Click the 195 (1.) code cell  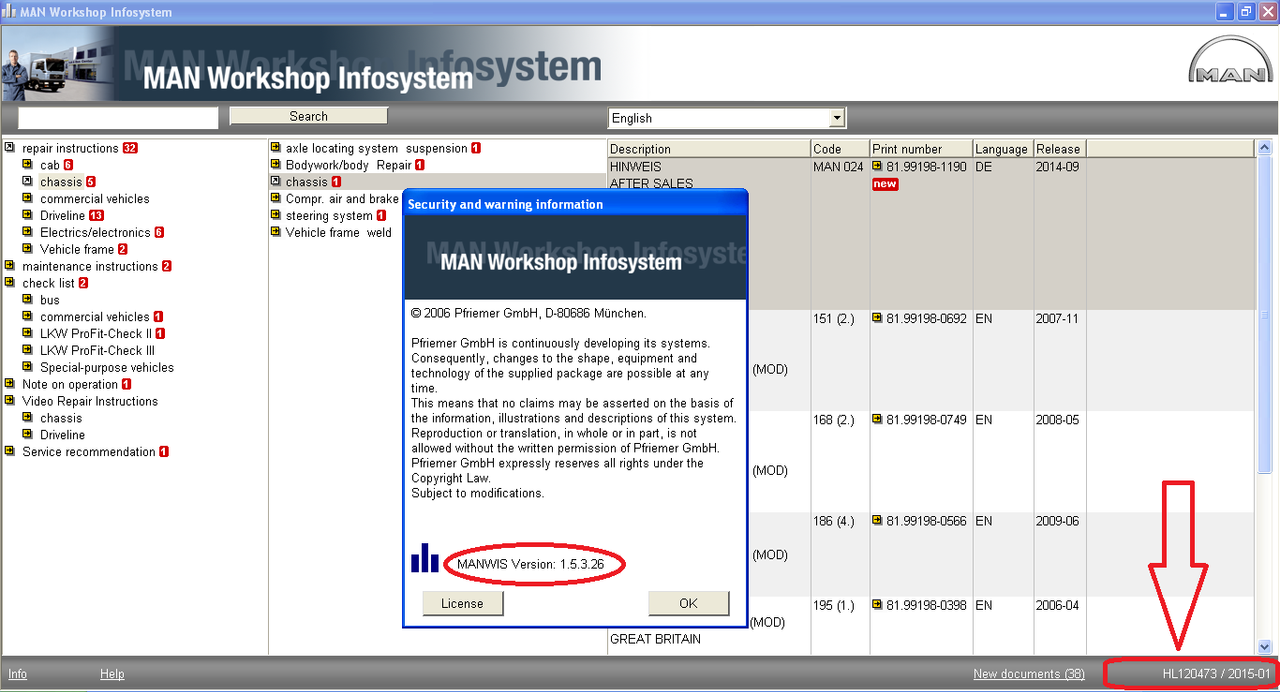coord(834,605)
